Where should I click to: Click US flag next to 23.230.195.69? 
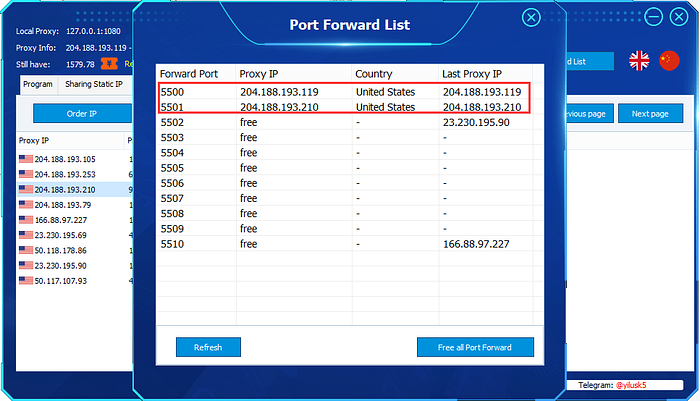(26, 235)
